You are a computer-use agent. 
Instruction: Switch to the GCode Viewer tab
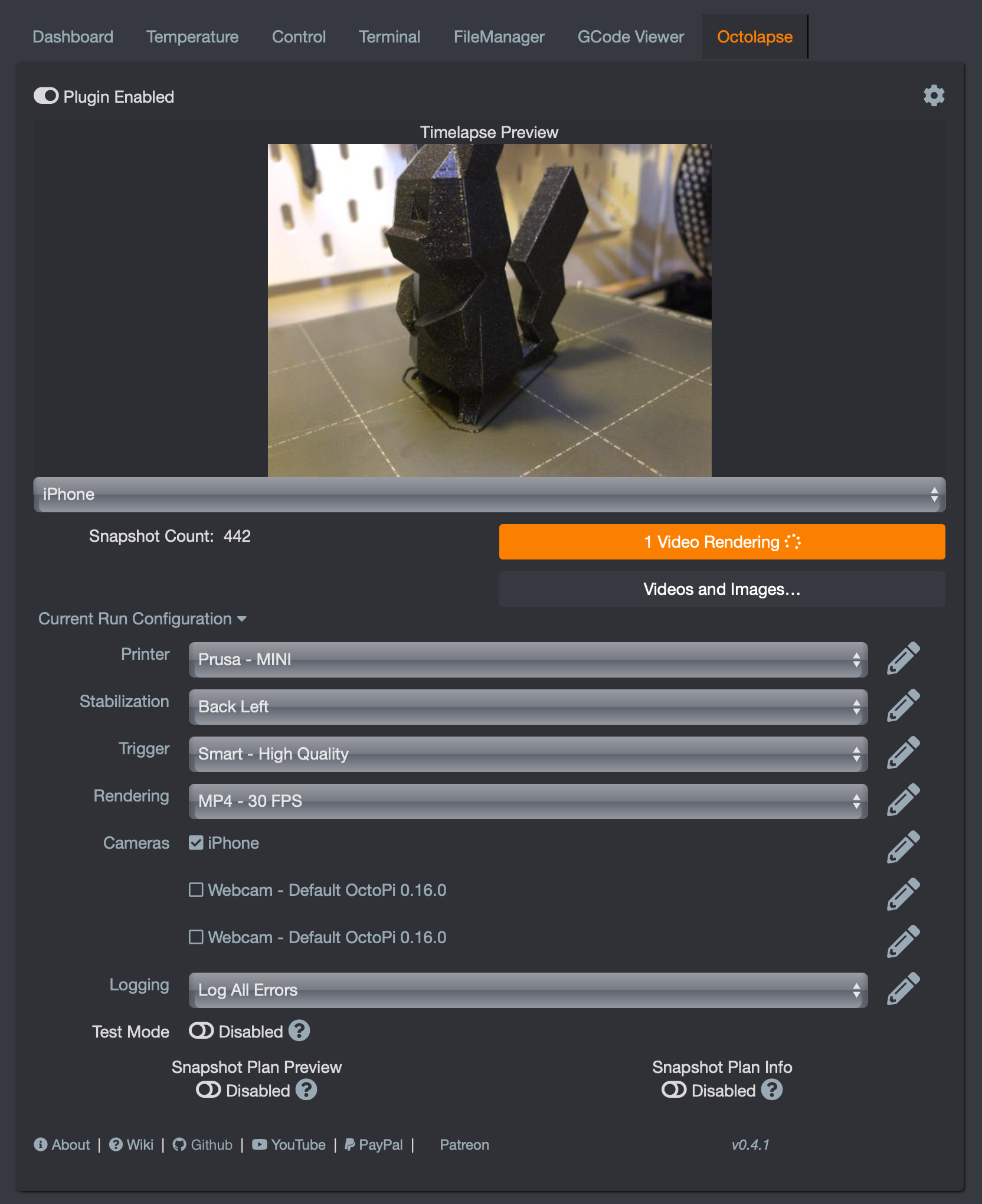coord(630,37)
